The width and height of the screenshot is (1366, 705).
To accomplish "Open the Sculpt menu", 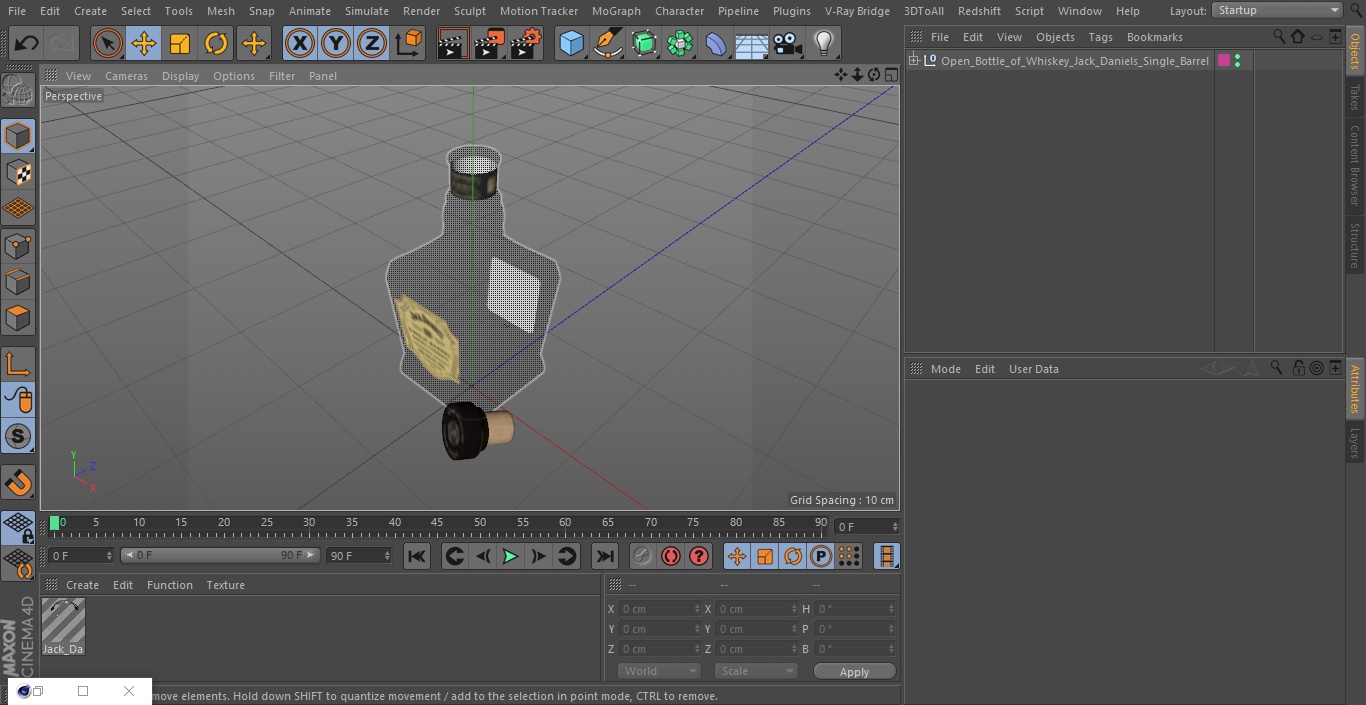I will (469, 10).
